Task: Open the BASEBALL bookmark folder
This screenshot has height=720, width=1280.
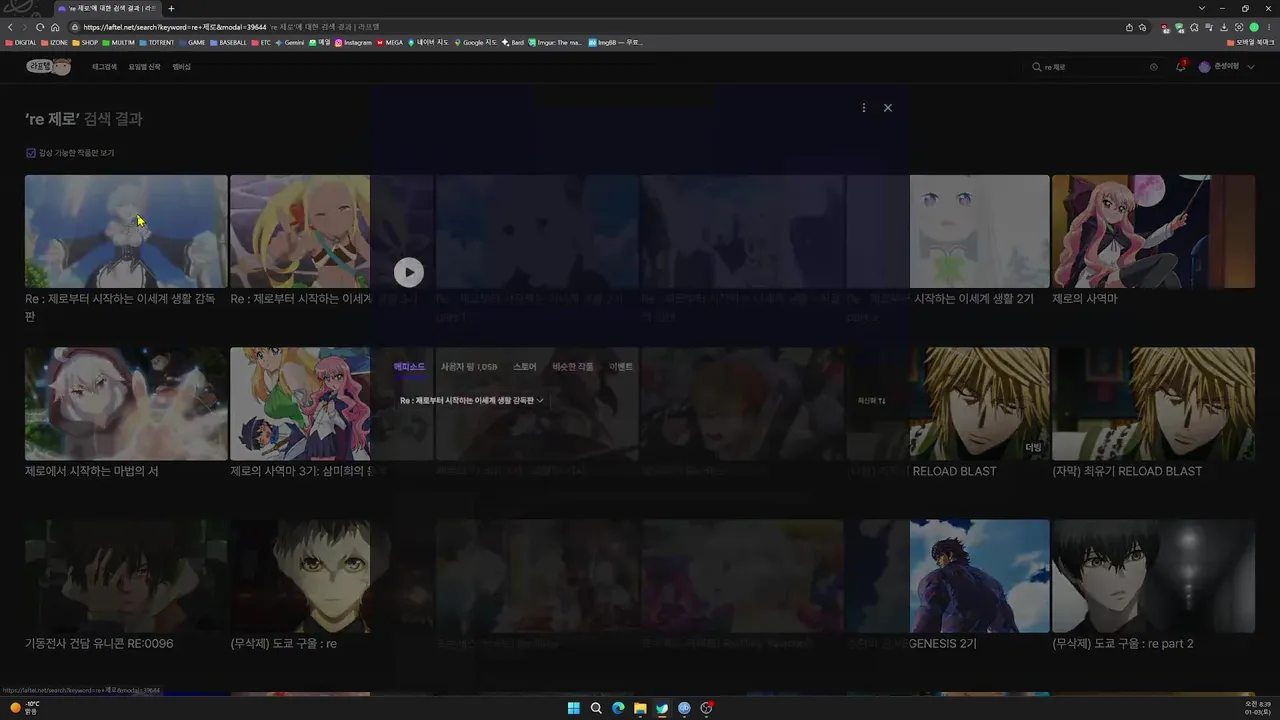Action: (x=228, y=43)
